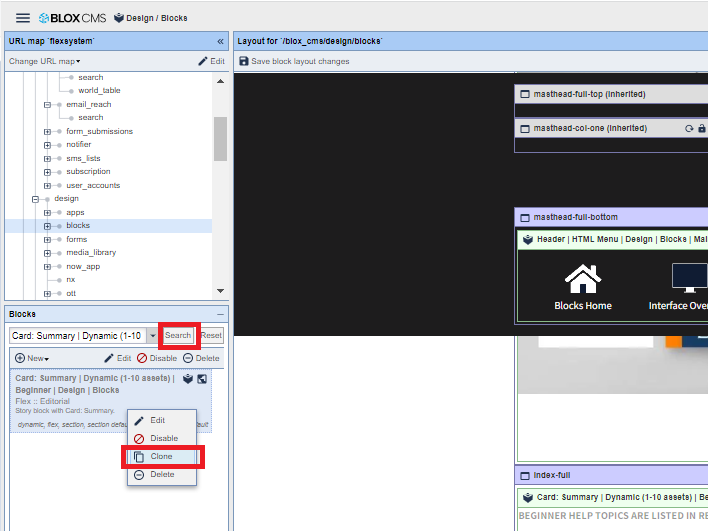This screenshot has width=708, height=531.
Task: Click the Blocks Home house icon
Action: [x=583, y=278]
